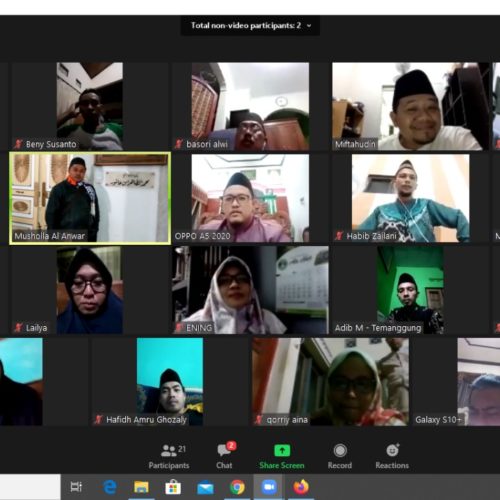Select the Hafidh Amru Ghozaly video tile
Image resolution: width=500 pixels, height=500 pixels.
click(x=170, y=382)
